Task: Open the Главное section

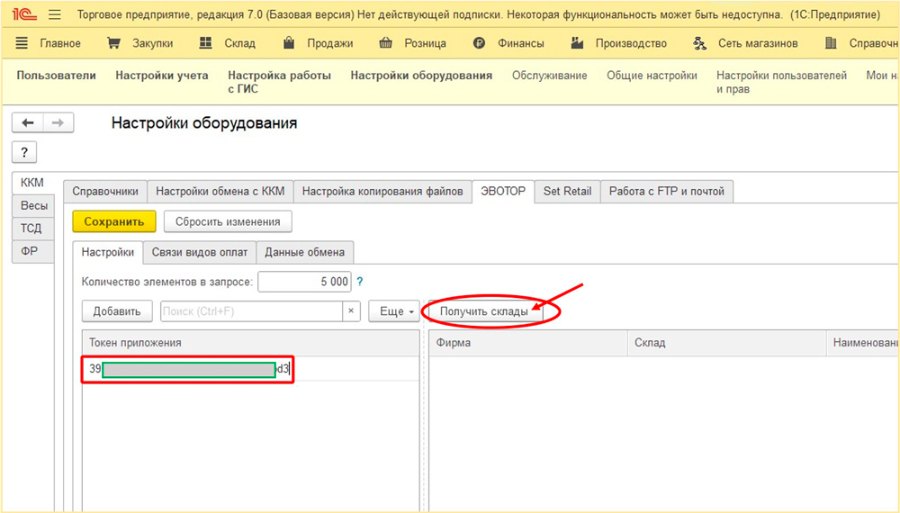Action: [48, 43]
